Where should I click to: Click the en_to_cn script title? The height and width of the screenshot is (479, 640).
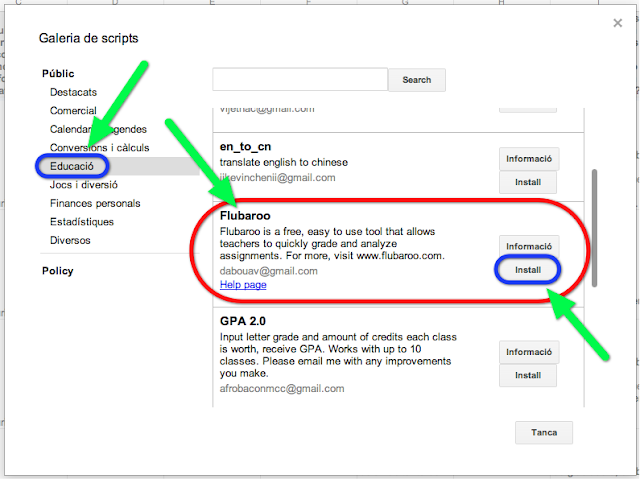tap(245, 146)
